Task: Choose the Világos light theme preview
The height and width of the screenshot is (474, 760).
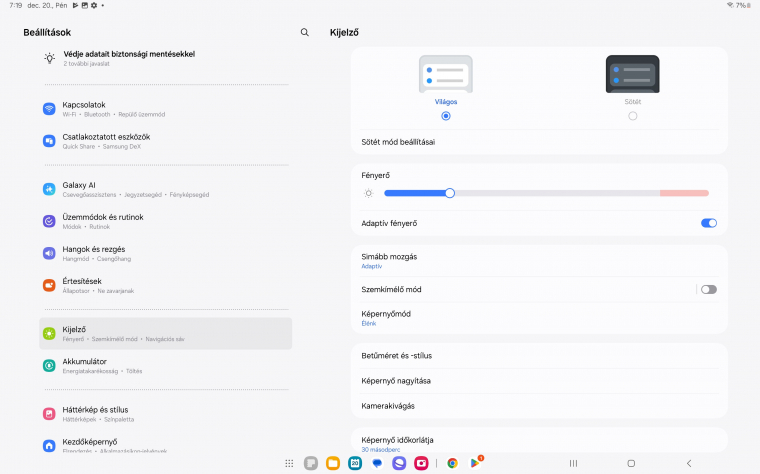Action: click(446, 74)
